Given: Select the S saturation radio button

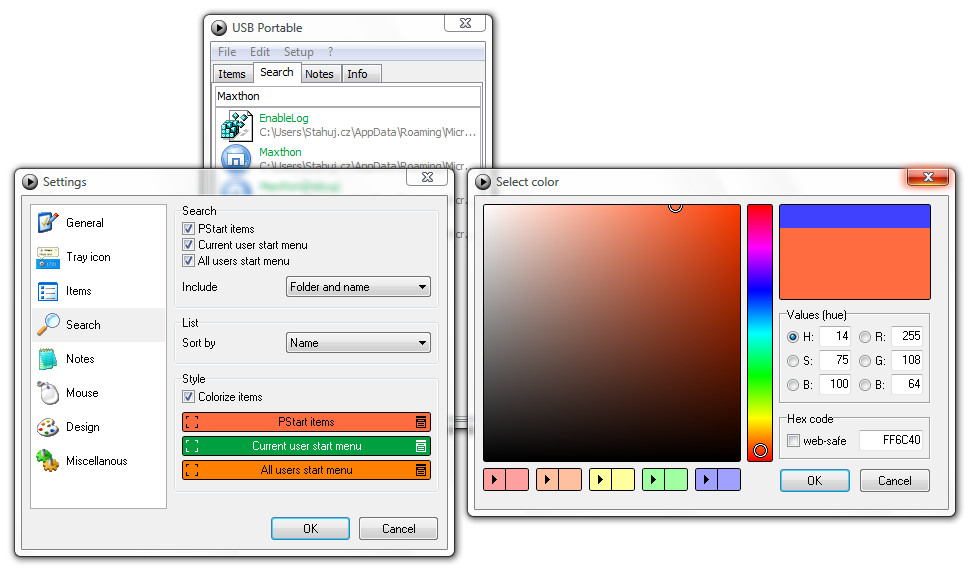Looking at the screenshot, I should pos(793,361).
